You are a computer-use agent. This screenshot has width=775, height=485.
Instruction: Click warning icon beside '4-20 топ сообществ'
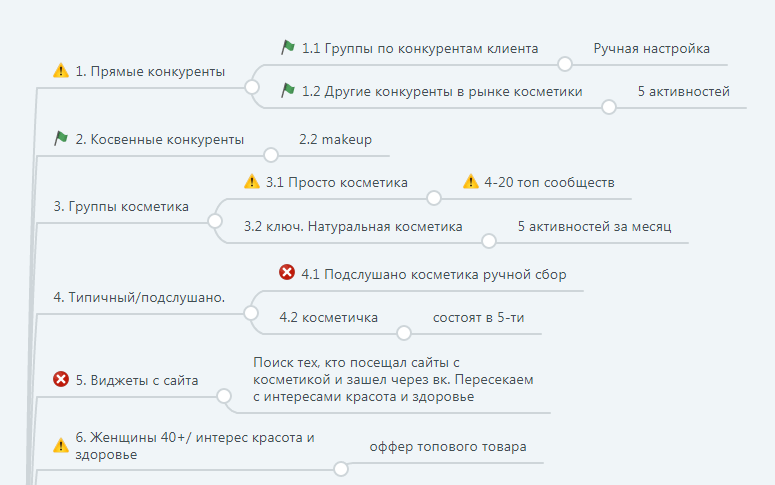click(x=471, y=182)
